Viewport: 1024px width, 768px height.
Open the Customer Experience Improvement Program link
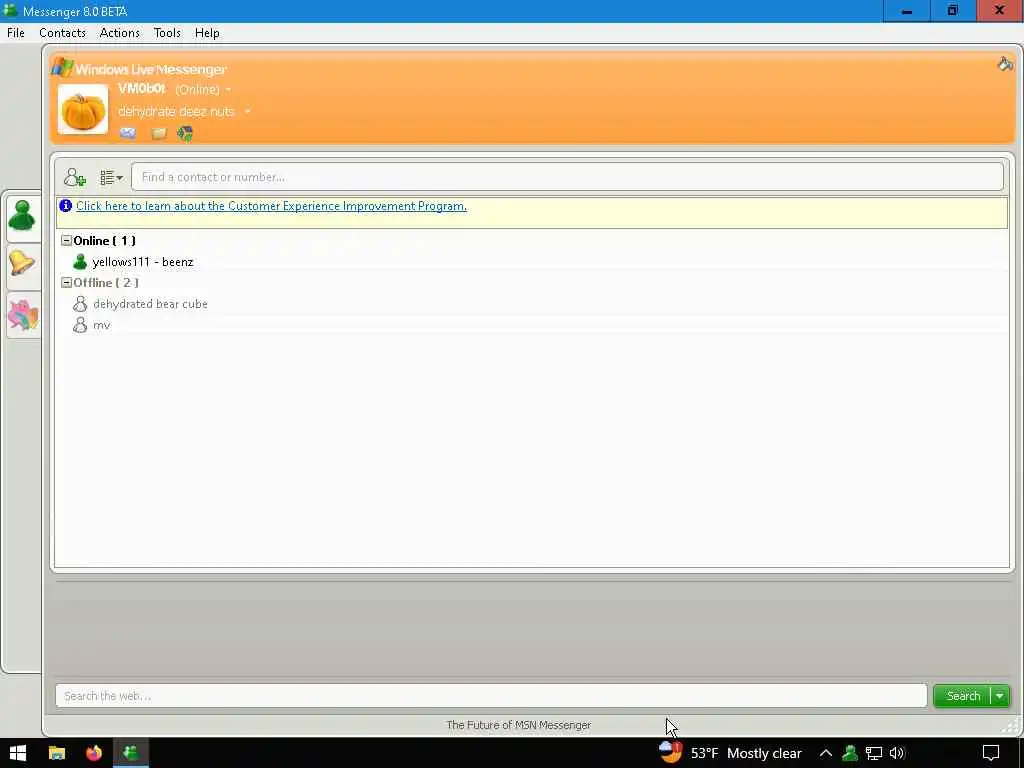[271, 206]
